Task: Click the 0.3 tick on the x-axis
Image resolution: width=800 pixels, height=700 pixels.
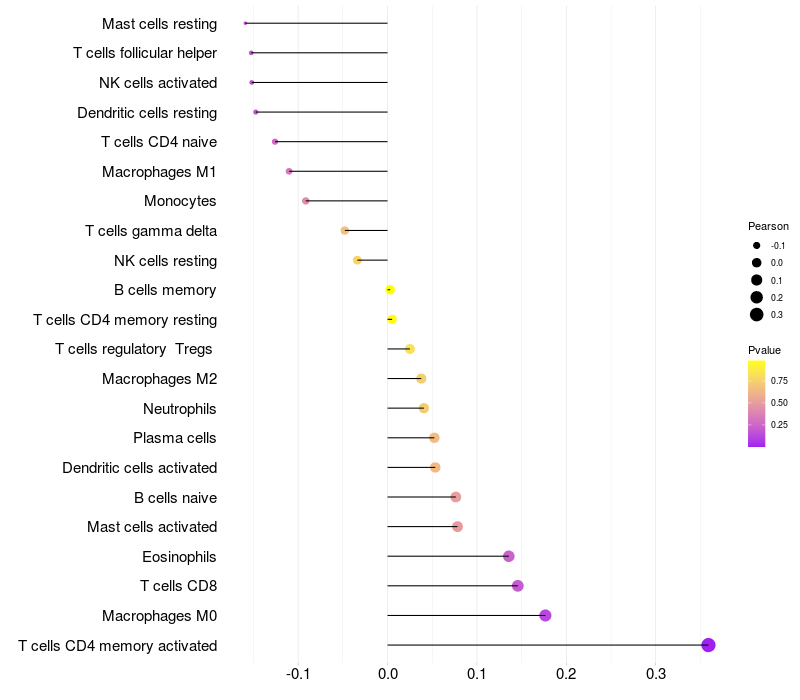Action: (x=656, y=674)
